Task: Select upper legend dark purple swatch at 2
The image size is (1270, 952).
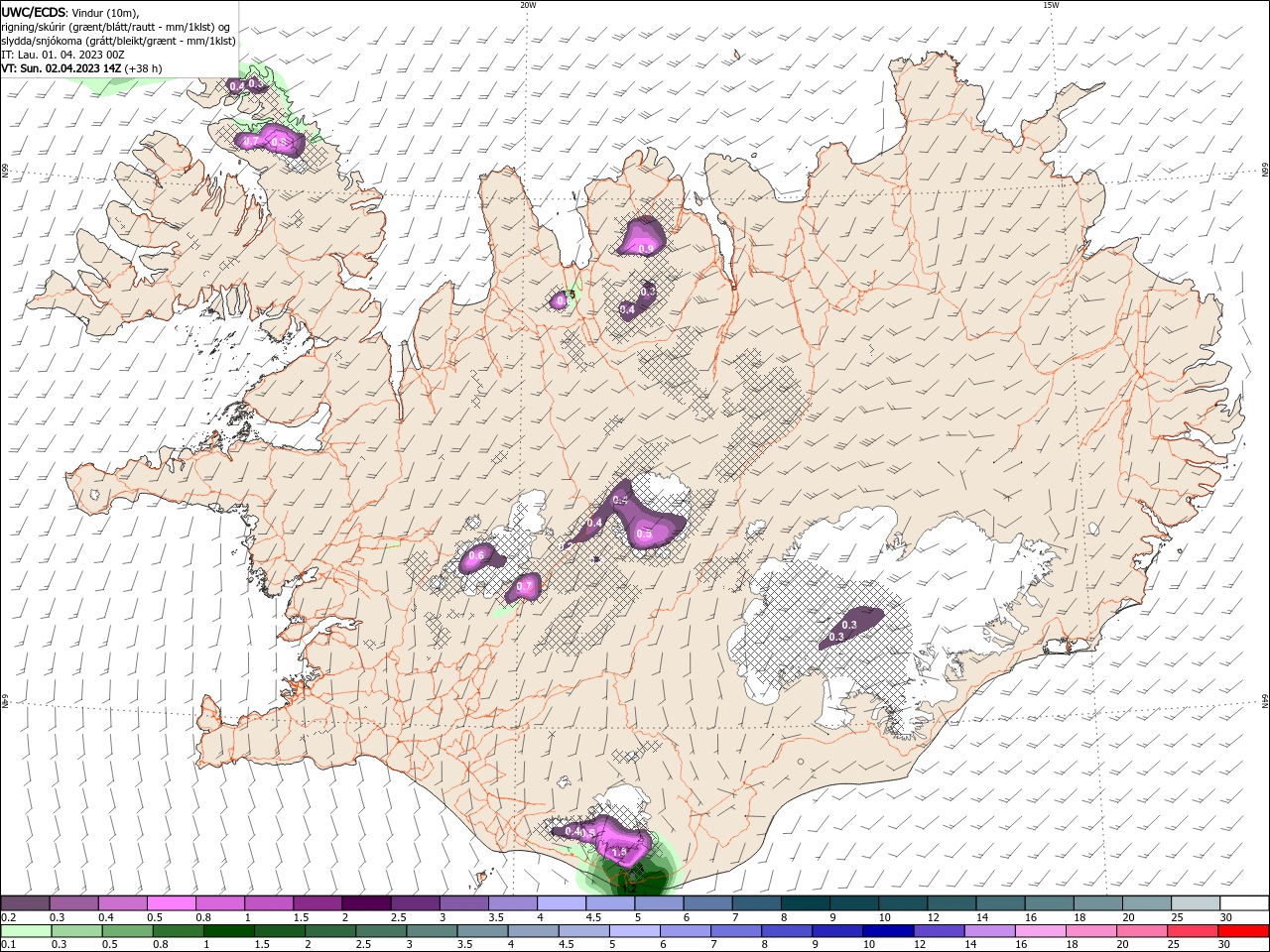Action: pyautogui.click(x=366, y=903)
